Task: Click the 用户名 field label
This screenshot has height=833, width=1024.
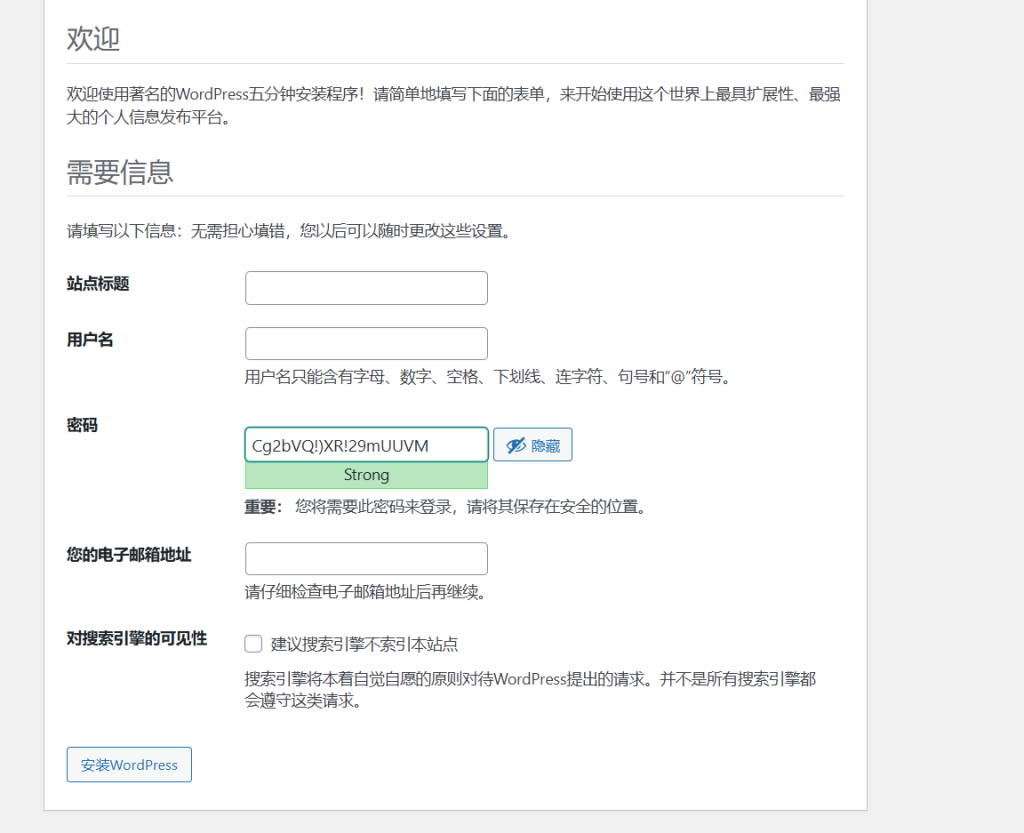Action: (x=90, y=339)
